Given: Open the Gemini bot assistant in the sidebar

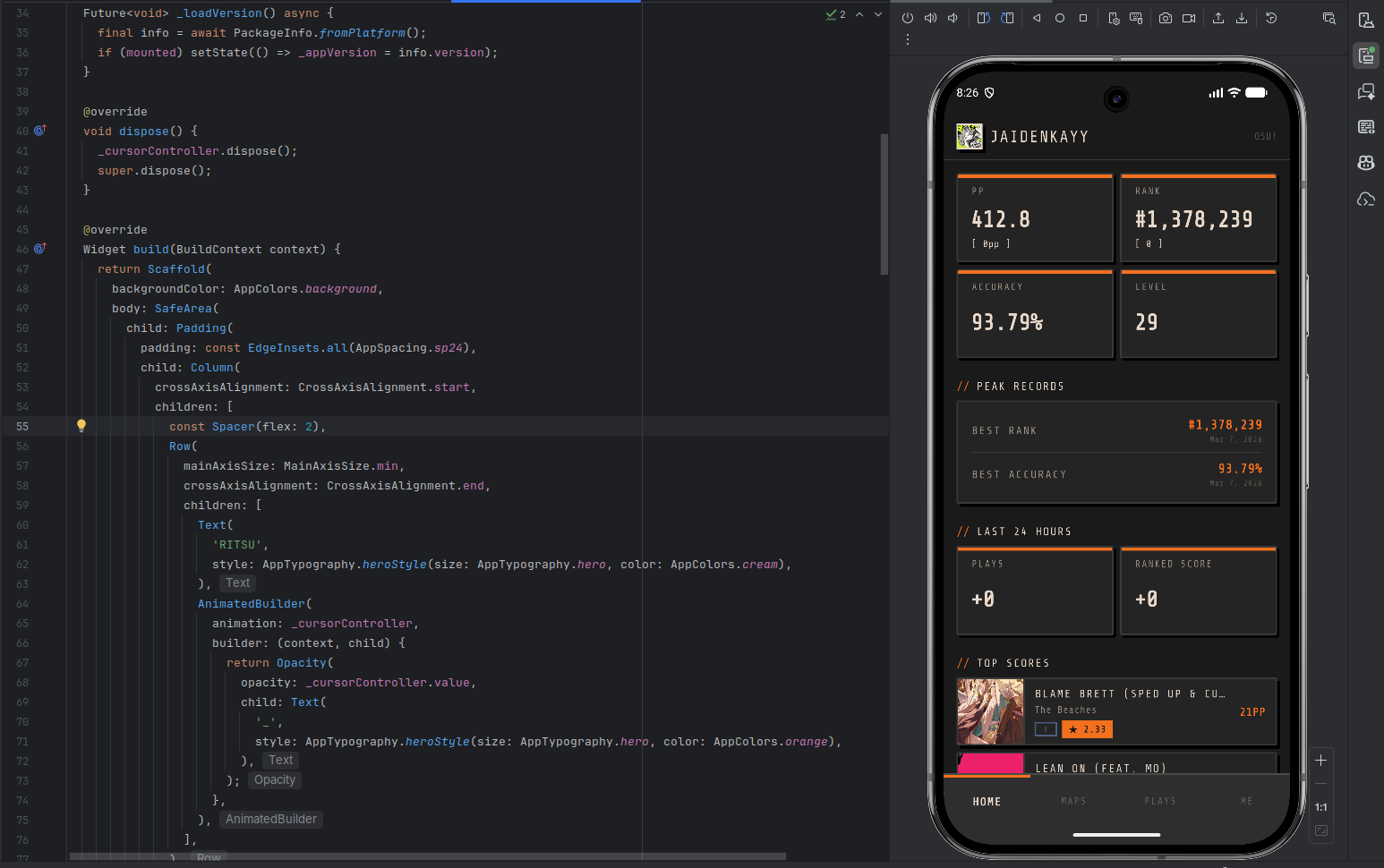Looking at the screenshot, I should pos(1366,162).
